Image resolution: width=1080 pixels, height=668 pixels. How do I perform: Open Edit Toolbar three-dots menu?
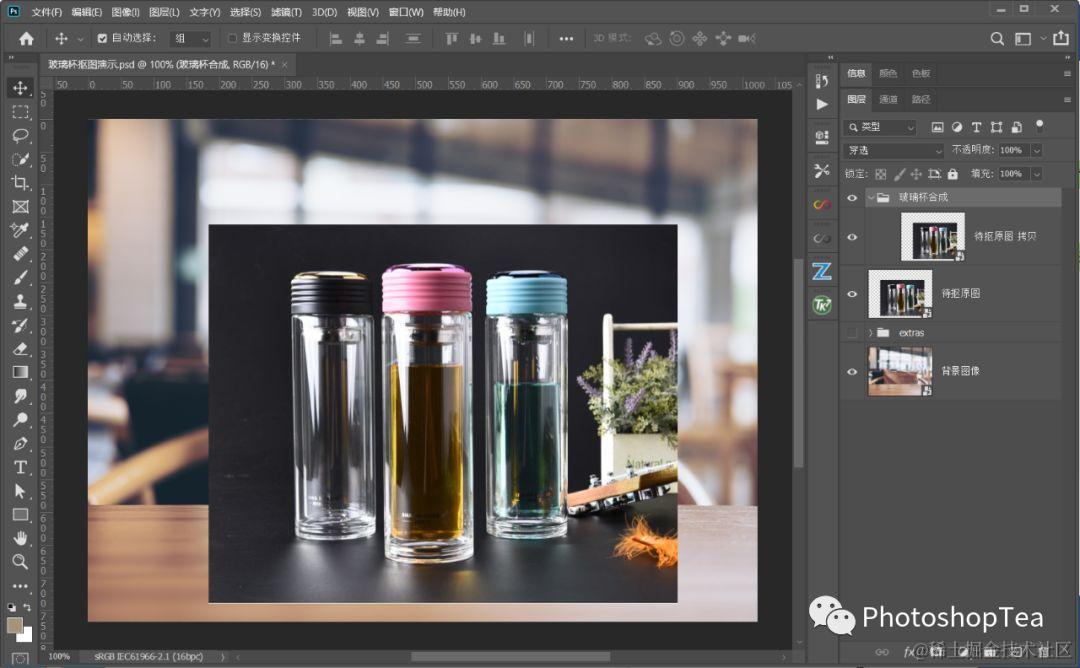coord(20,586)
